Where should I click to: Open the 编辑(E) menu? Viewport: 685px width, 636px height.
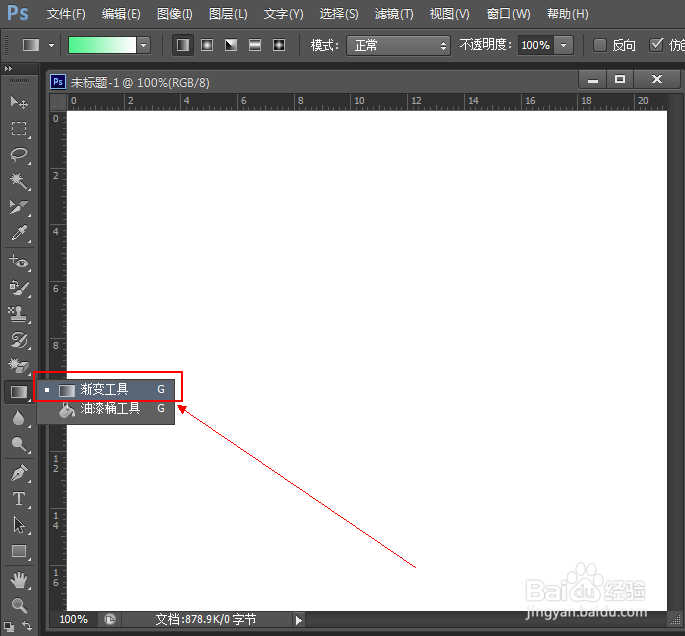[x=121, y=14]
